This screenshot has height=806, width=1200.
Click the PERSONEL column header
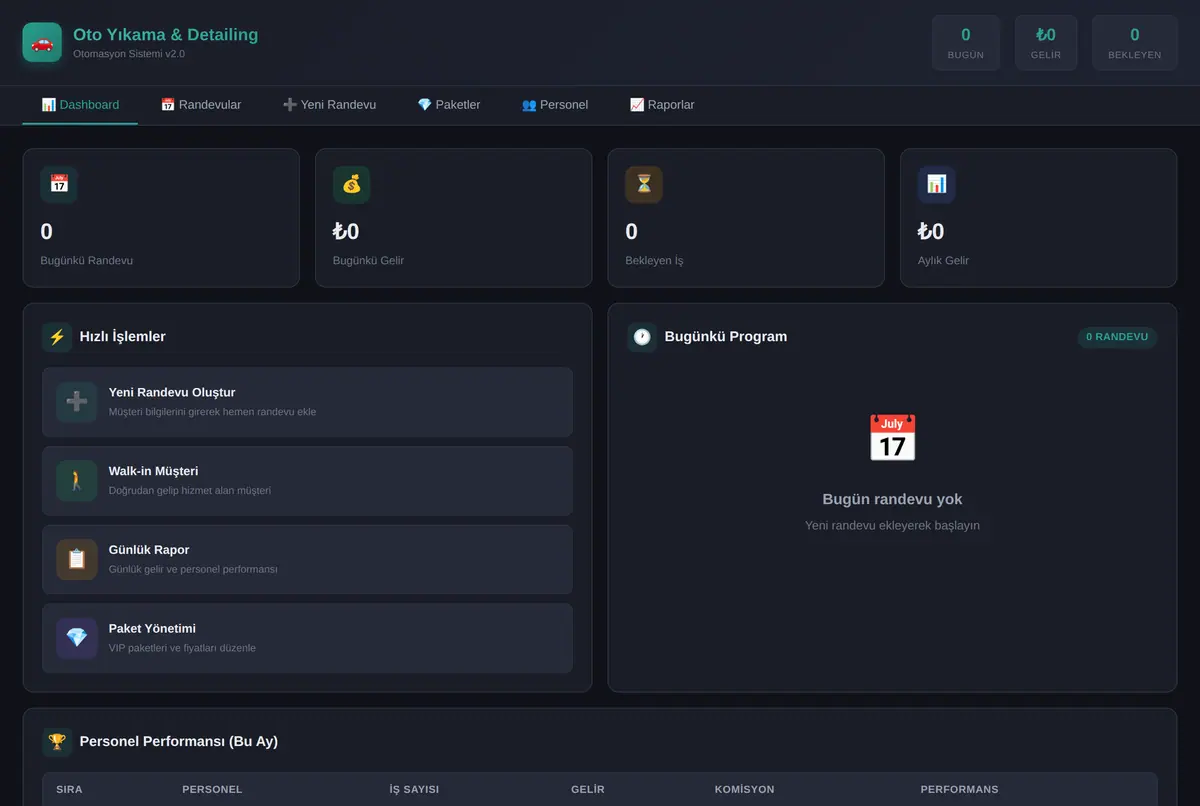click(212, 790)
